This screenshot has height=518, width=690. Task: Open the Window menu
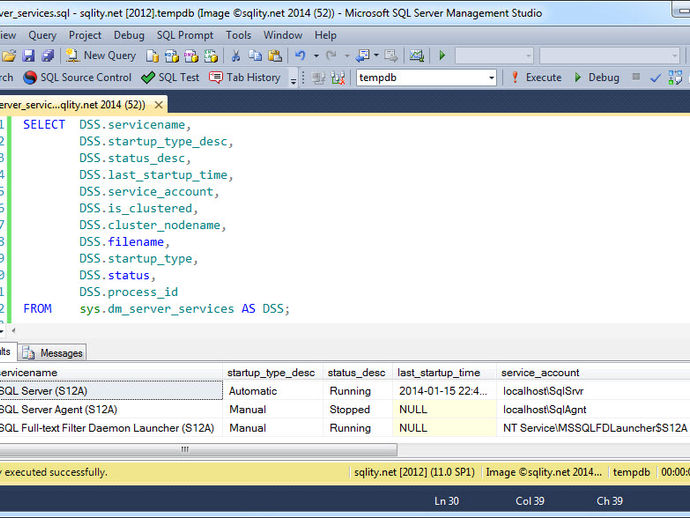tap(283, 35)
